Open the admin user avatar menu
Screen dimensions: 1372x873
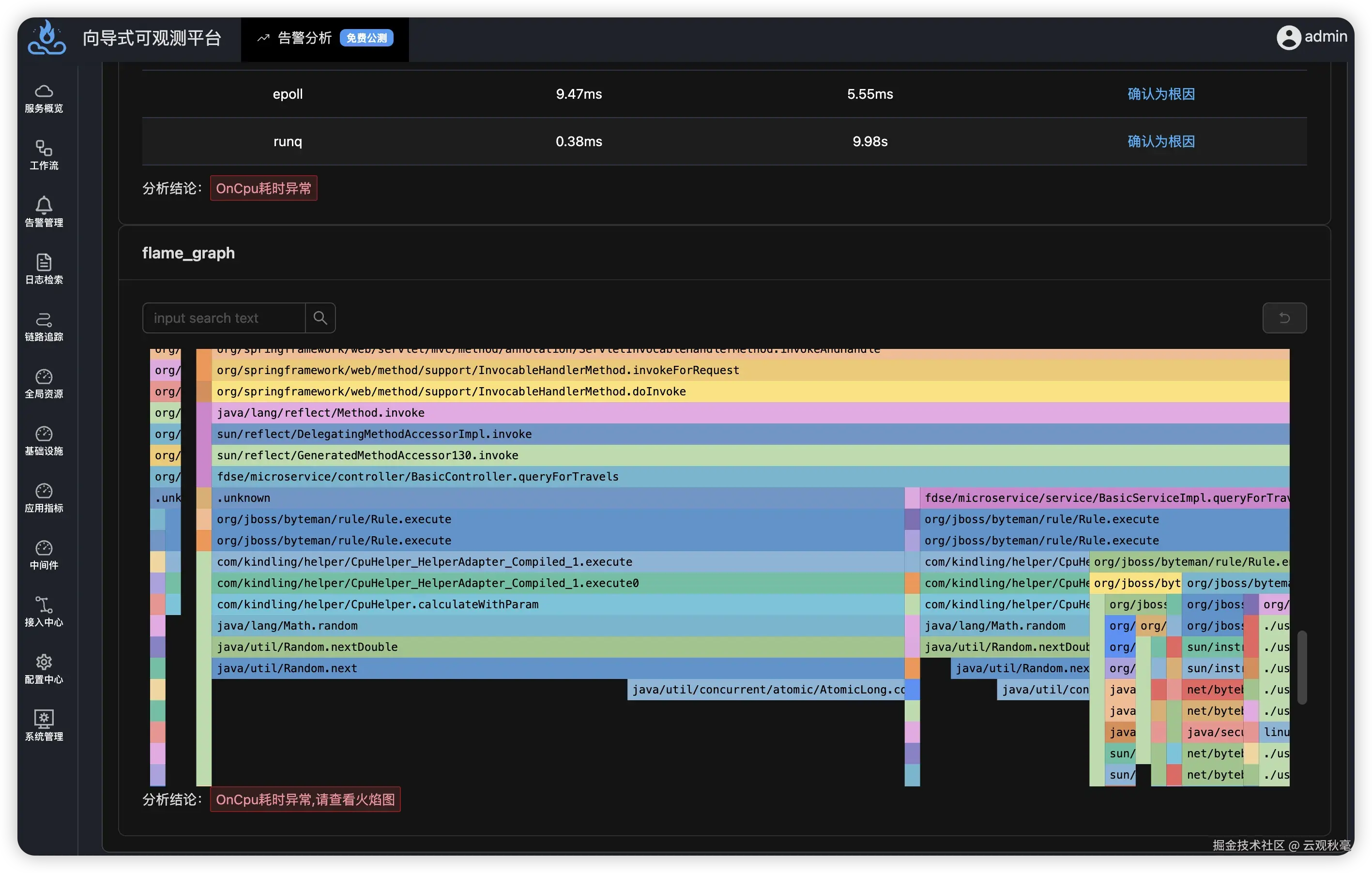click(1288, 38)
